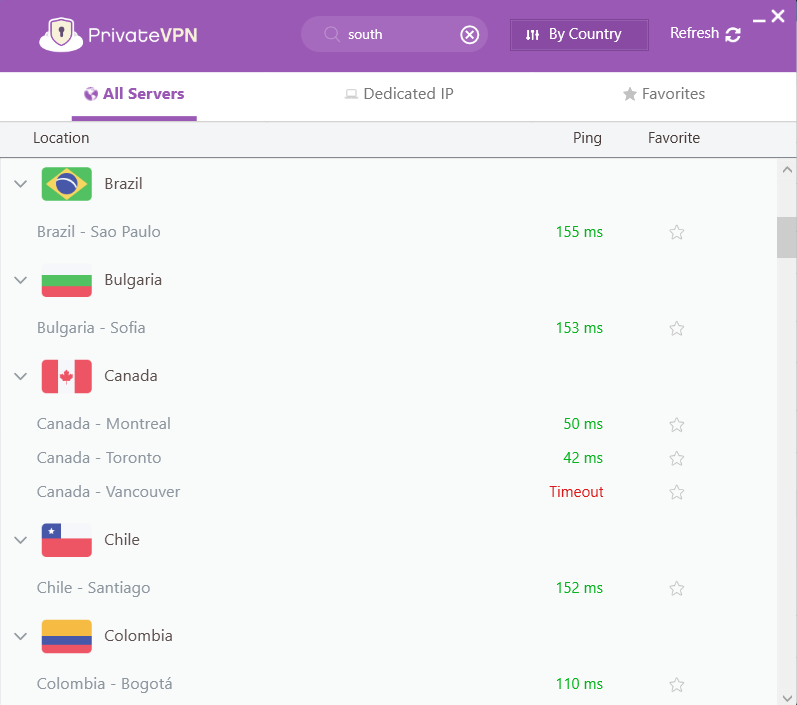Favorite the Chile - Santiago server
The width and height of the screenshot is (797, 705).
pyautogui.click(x=677, y=589)
